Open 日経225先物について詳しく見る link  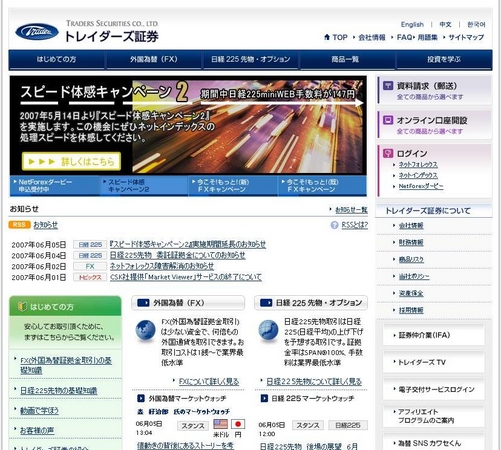click(314, 381)
